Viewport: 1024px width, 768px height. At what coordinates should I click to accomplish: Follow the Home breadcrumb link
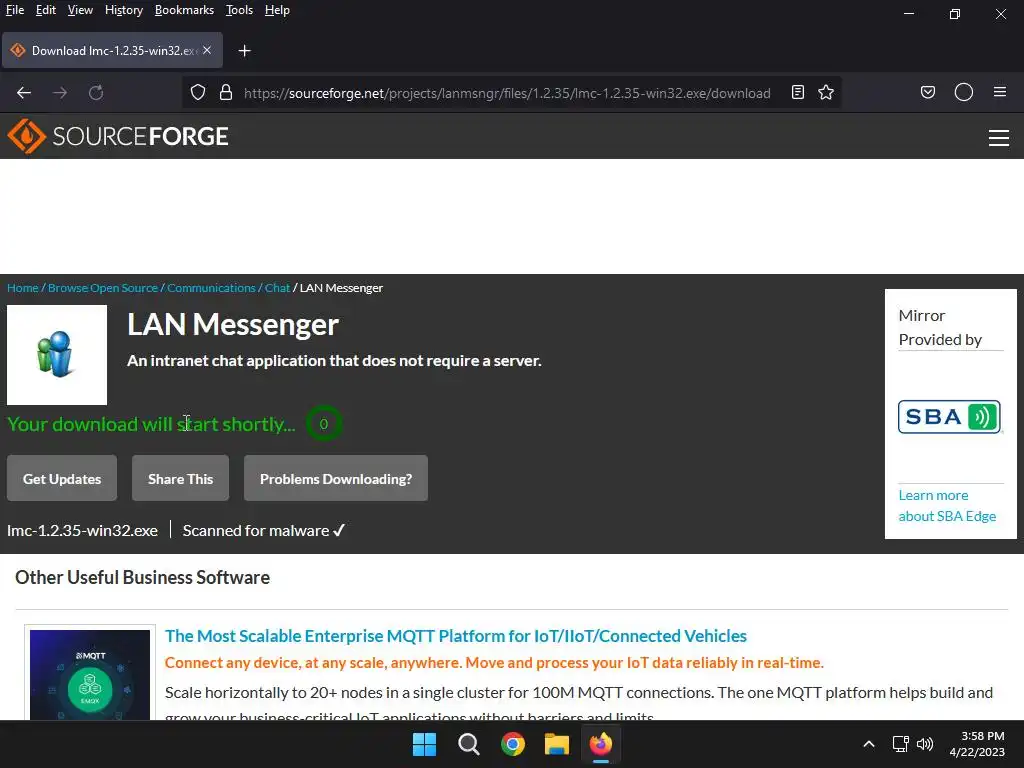pyautogui.click(x=23, y=287)
